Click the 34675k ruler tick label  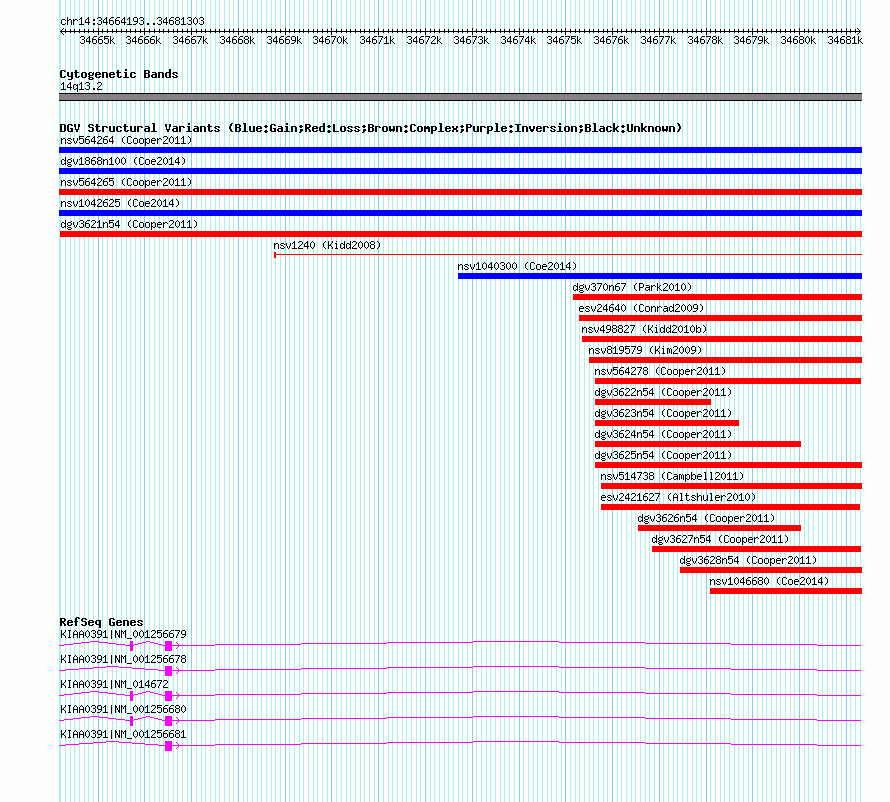coord(564,40)
